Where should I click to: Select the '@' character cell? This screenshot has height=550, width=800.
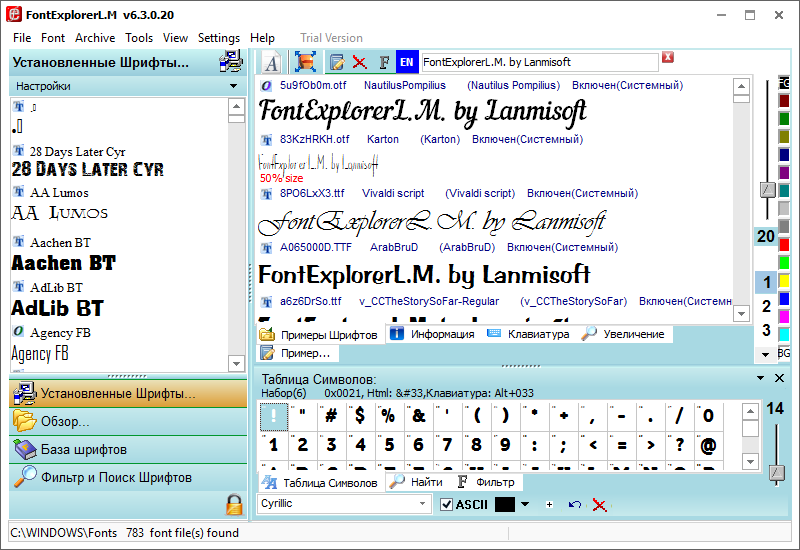point(708,445)
